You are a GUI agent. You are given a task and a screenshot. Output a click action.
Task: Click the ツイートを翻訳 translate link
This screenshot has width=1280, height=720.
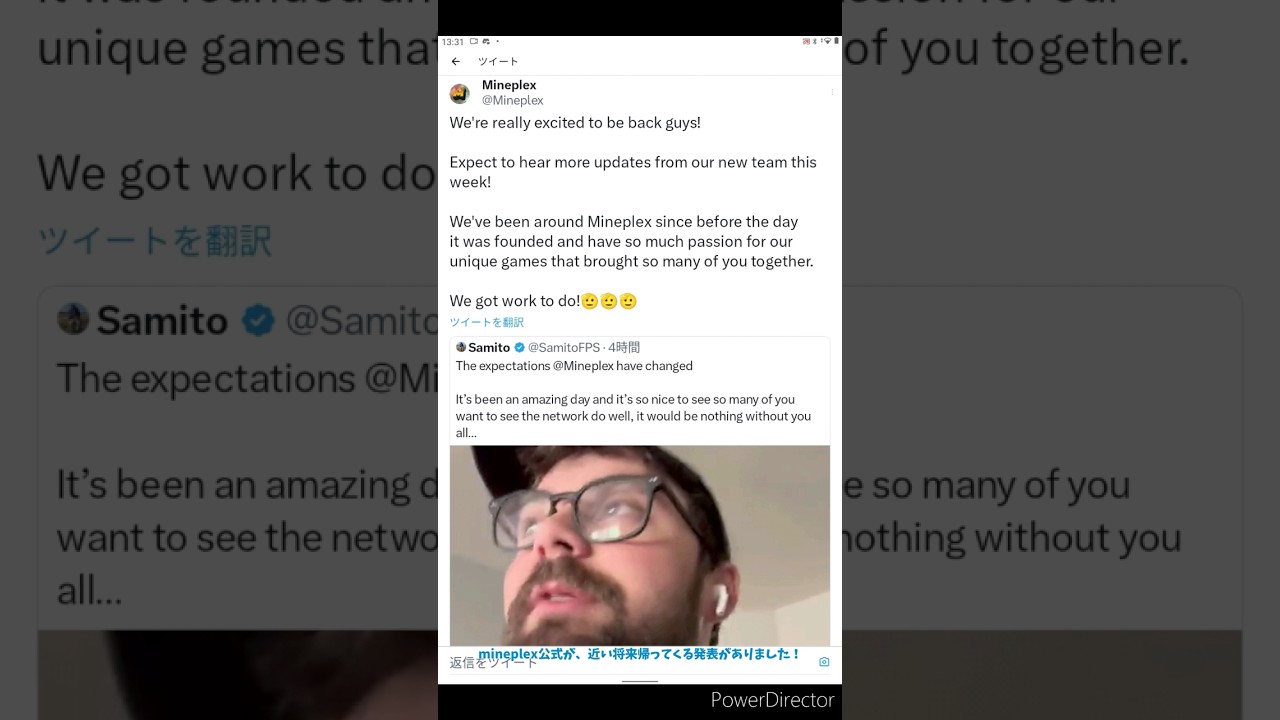point(486,322)
